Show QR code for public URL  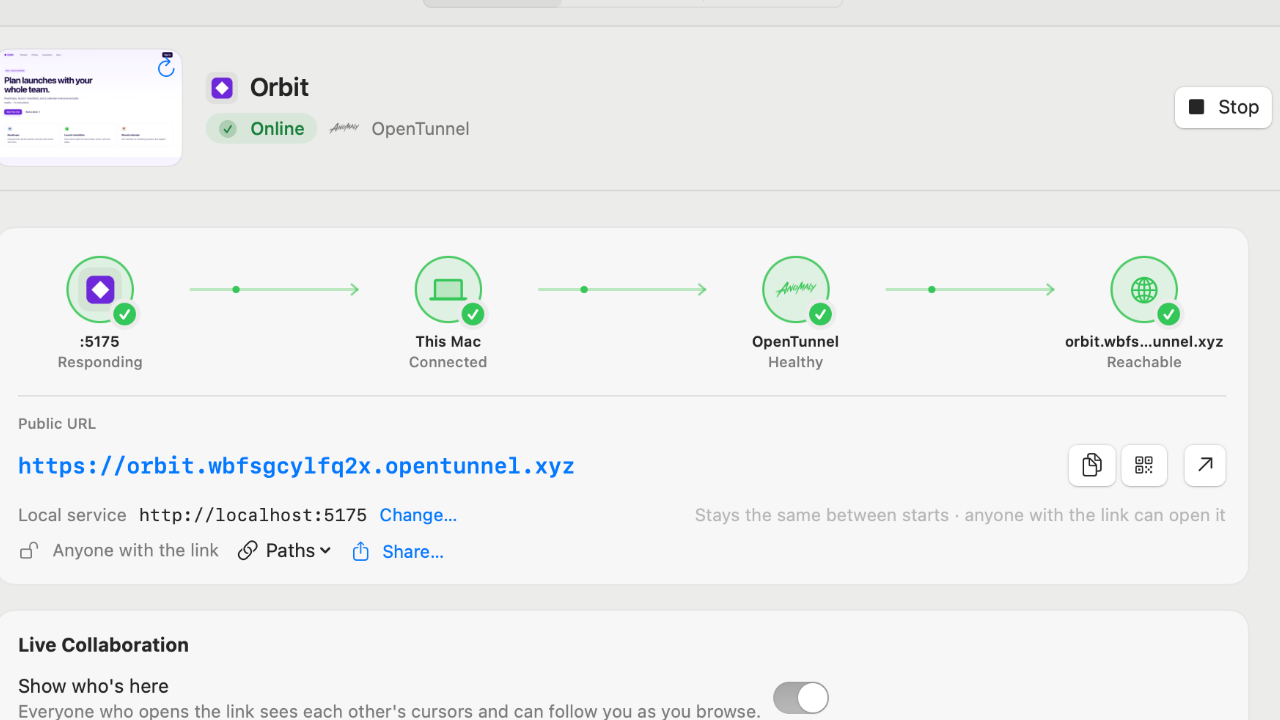click(x=1144, y=465)
